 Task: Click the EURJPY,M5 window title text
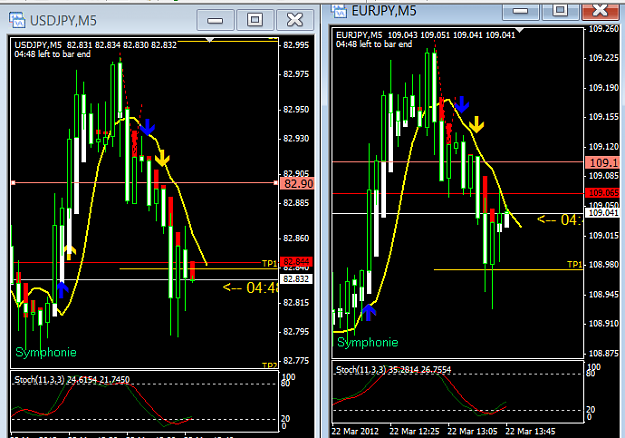tap(383, 11)
